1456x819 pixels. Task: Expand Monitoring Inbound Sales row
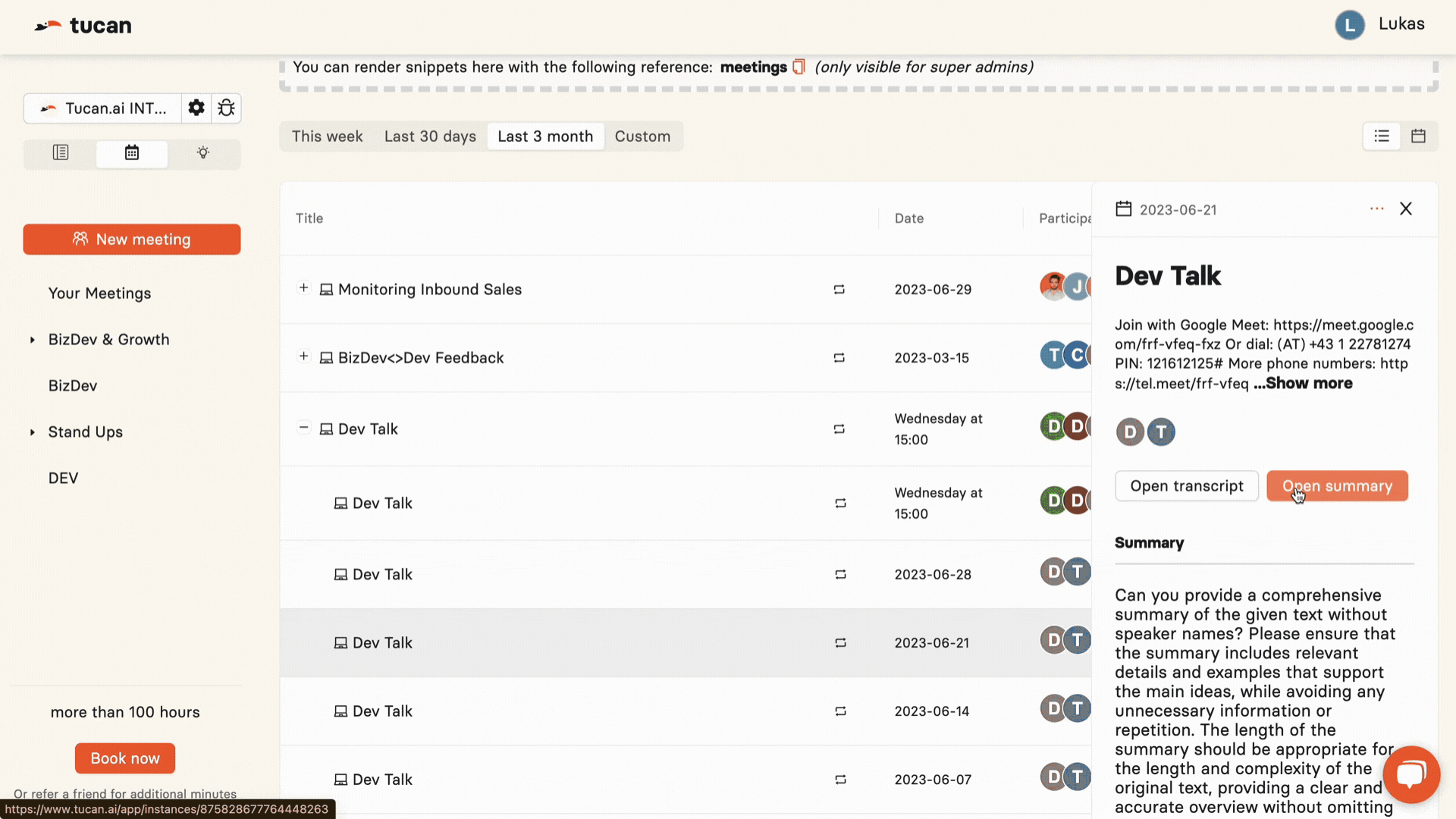click(303, 288)
